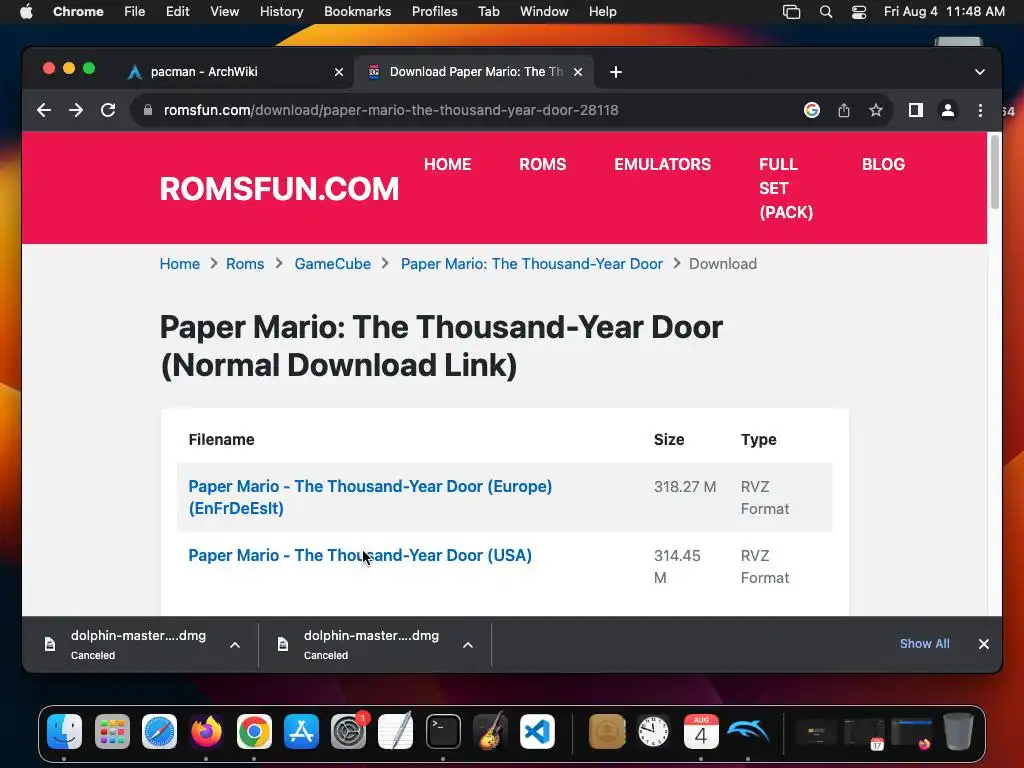
Task: Click the share page icon
Action: (x=844, y=110)
